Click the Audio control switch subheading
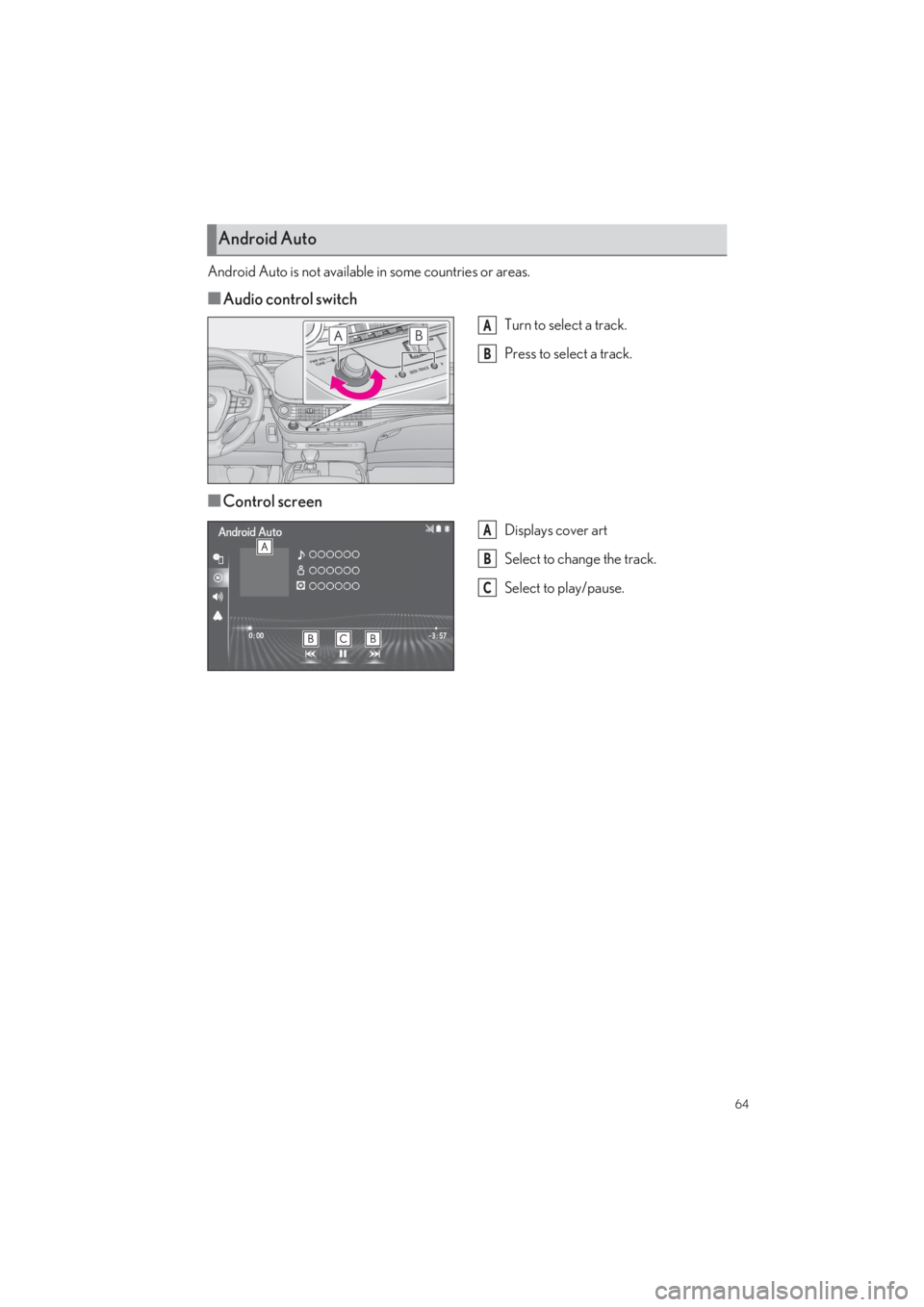Image resolution: width=924 pixels, height=1307 pixels. pos(290,299)
